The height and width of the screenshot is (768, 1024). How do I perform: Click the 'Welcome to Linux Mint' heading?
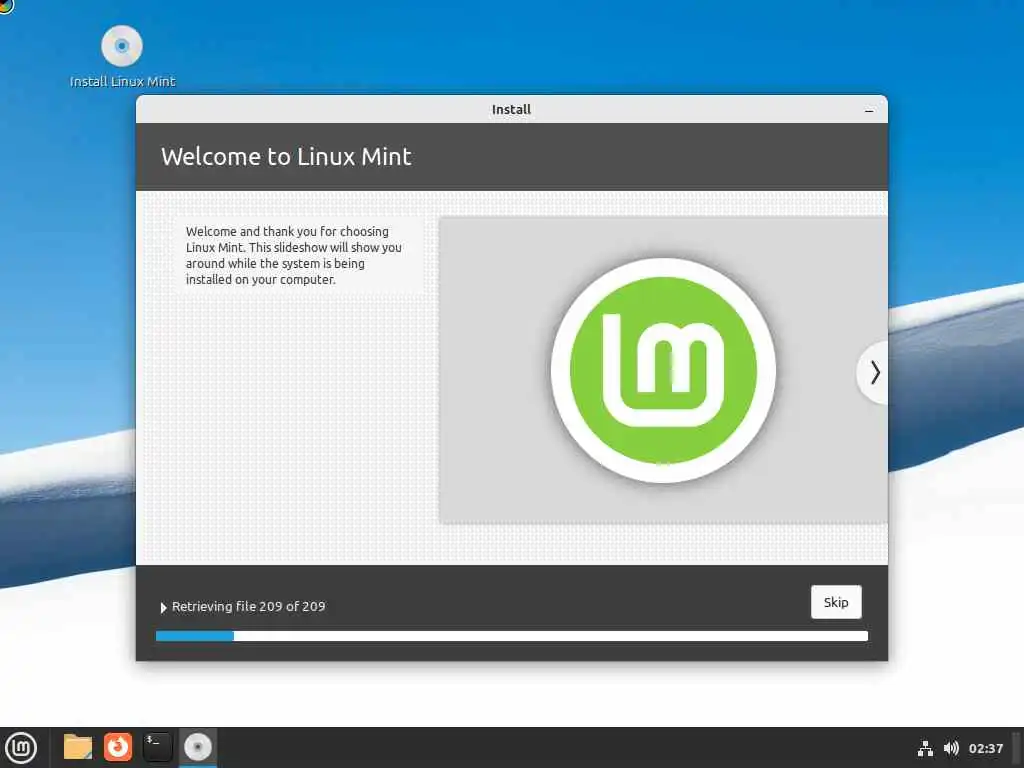[x=286, y=157]
